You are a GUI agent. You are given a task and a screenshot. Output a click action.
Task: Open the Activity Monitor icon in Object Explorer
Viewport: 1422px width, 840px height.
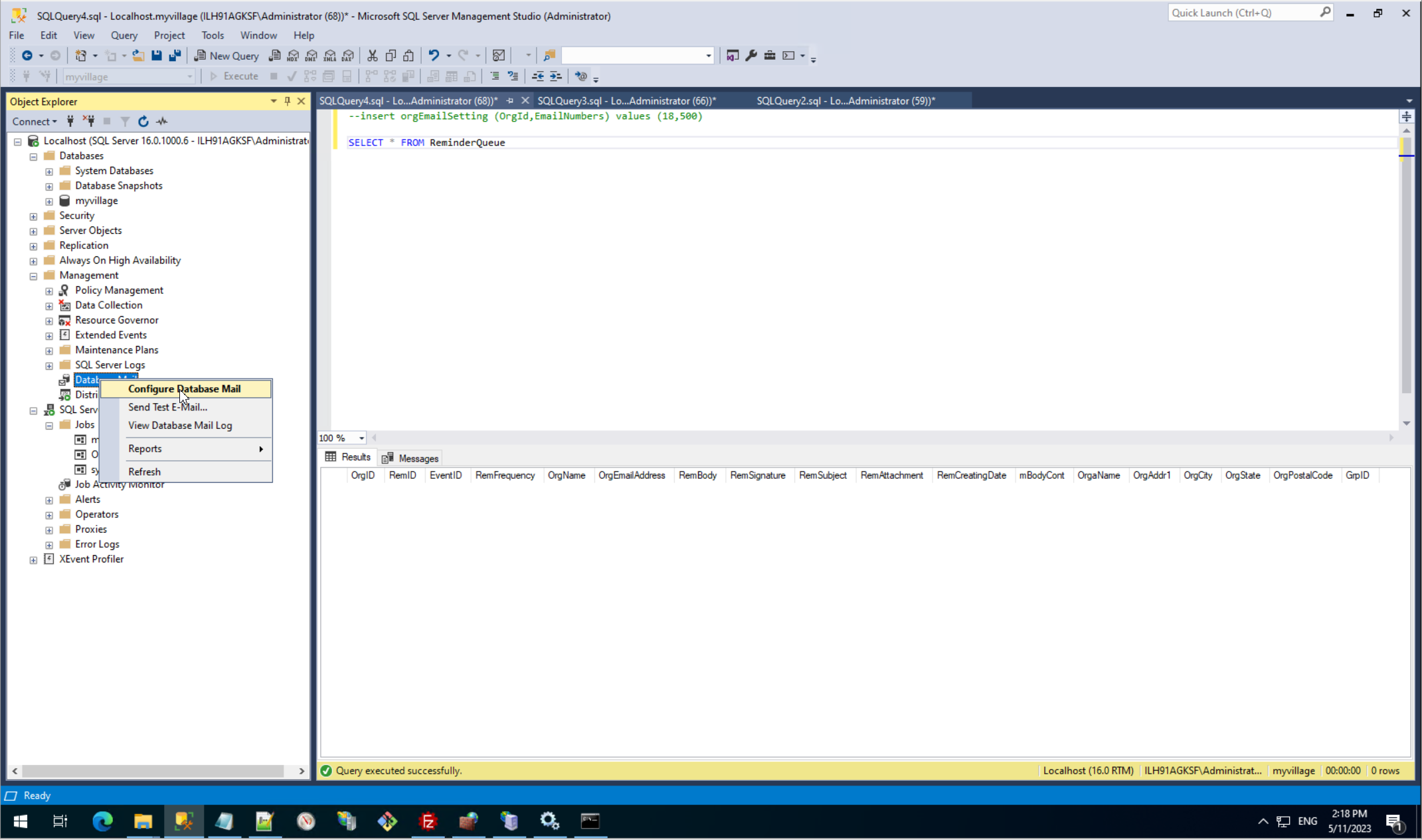click(162, 122)
